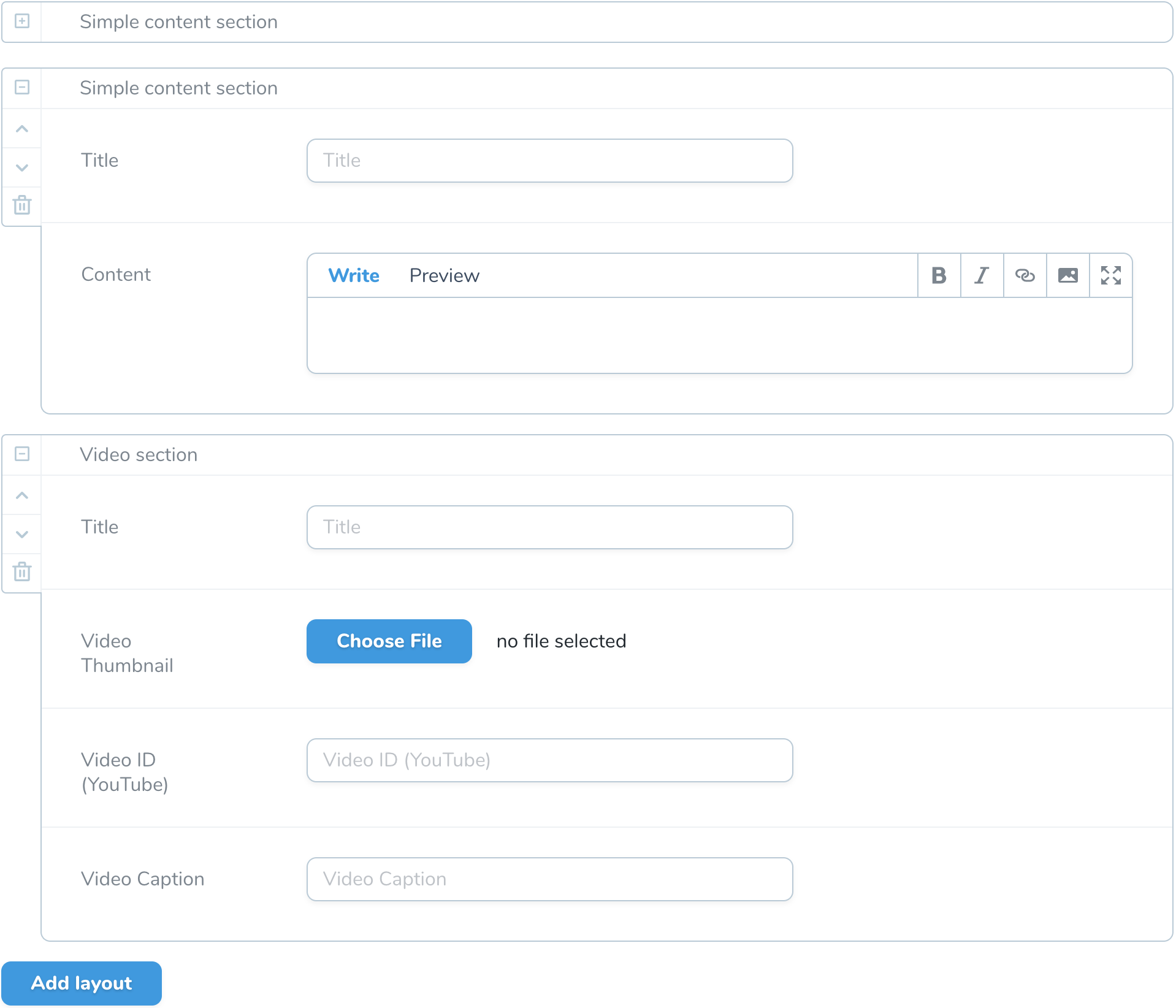Click the Add layout button
The width and height of the screenshot is (1176, 1008).
(x=82, y=983)
